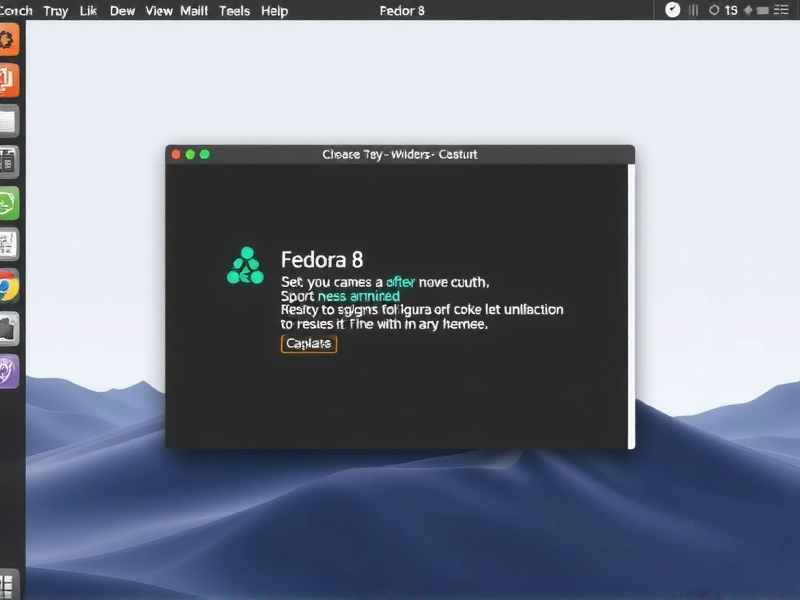800x600 pixels.
Task: Launch the green chat app from the dock
Action: [x=11, y=202]
